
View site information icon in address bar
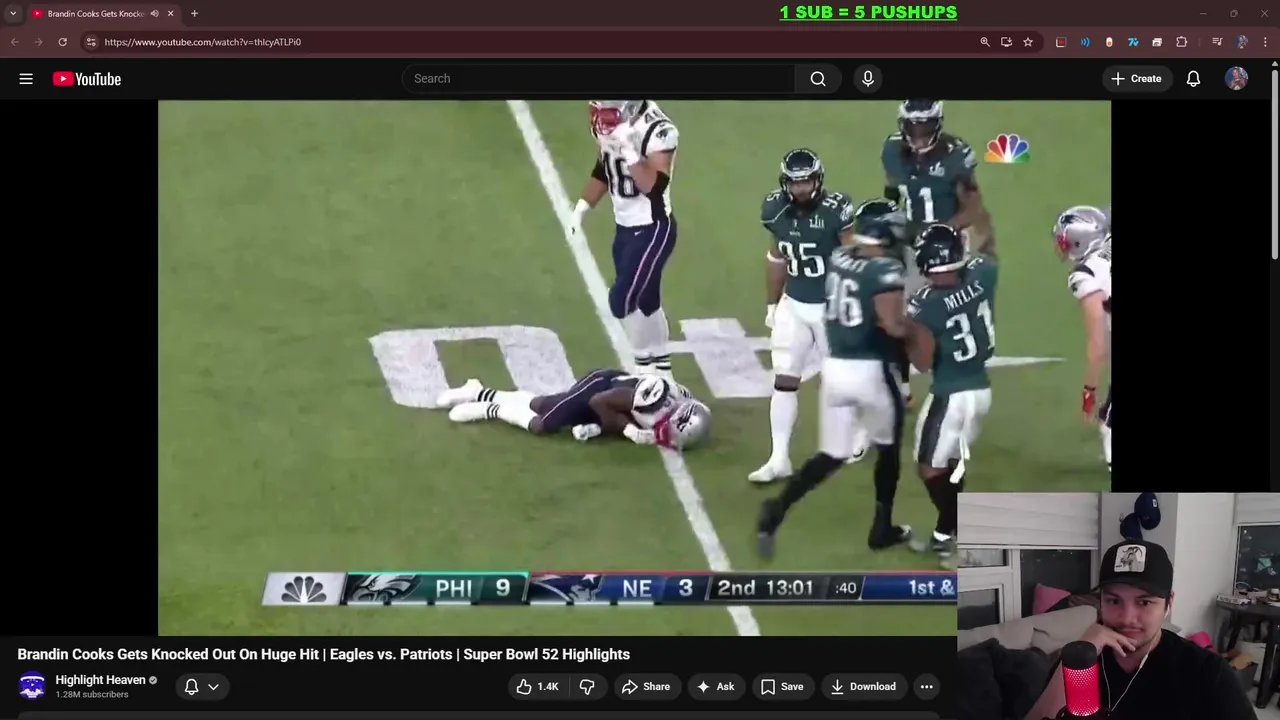point(91,42)
